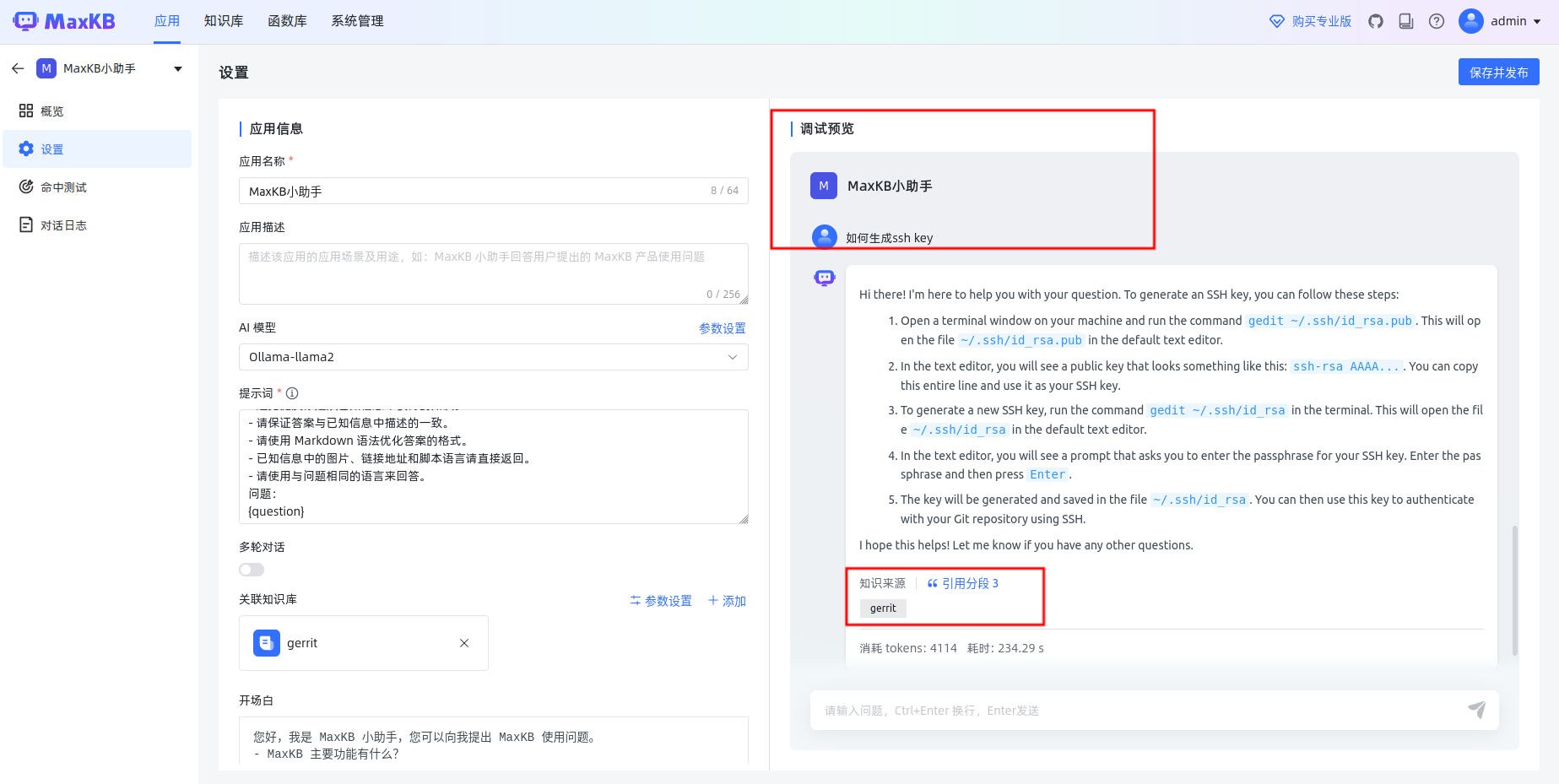Switch to the 函数库 tab
Viewport: 1559px width, 784px height.
(287, 21)
